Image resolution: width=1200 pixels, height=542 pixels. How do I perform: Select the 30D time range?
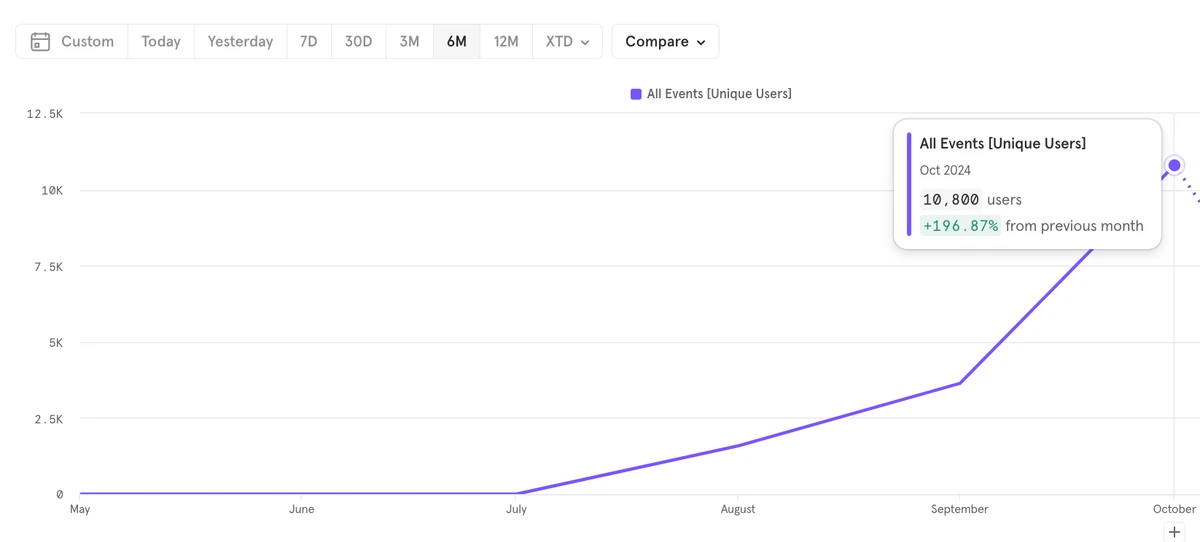click(358, 42)
